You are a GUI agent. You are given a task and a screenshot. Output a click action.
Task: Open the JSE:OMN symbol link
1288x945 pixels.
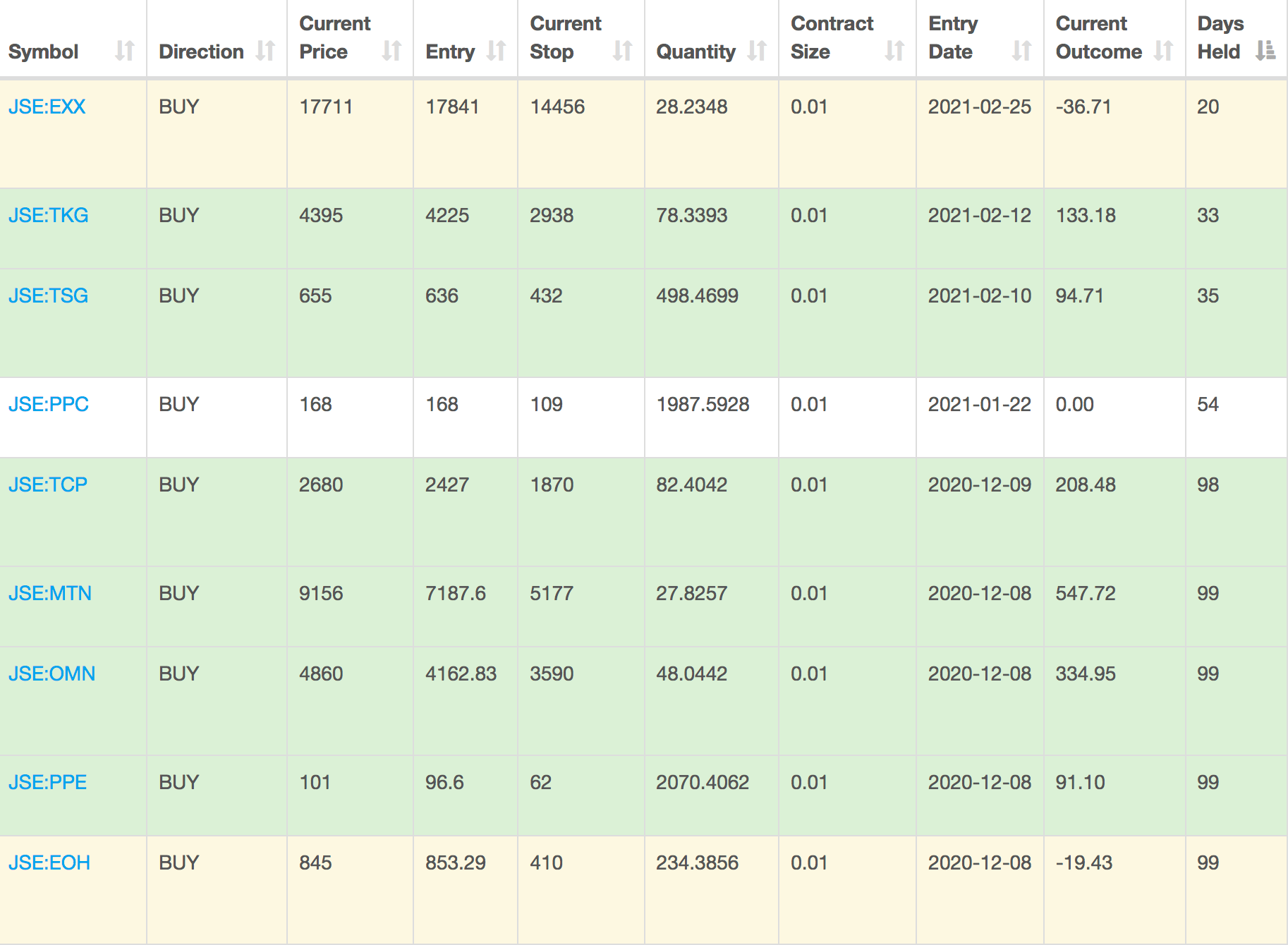click(51, 673)
